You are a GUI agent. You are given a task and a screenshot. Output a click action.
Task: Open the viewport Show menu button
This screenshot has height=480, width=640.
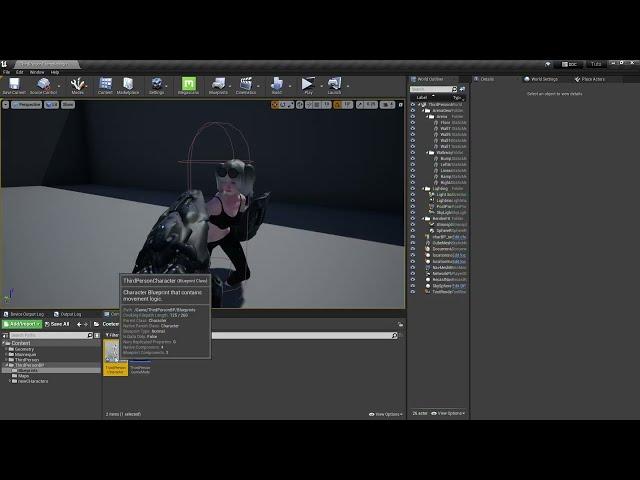tap(68, 105)
